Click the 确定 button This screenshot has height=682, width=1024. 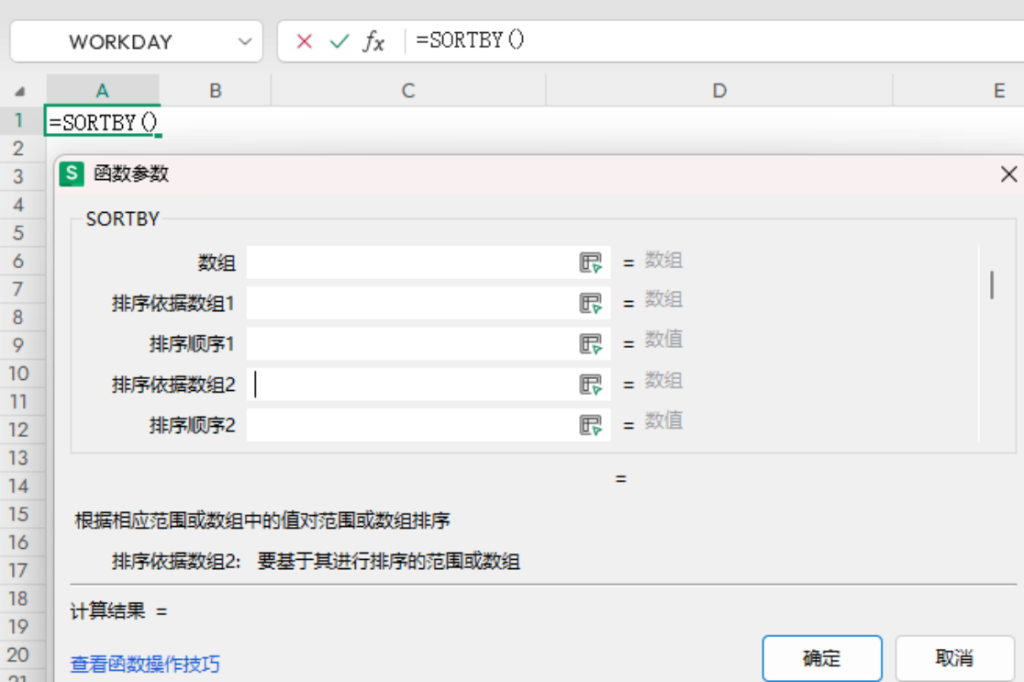822,658
